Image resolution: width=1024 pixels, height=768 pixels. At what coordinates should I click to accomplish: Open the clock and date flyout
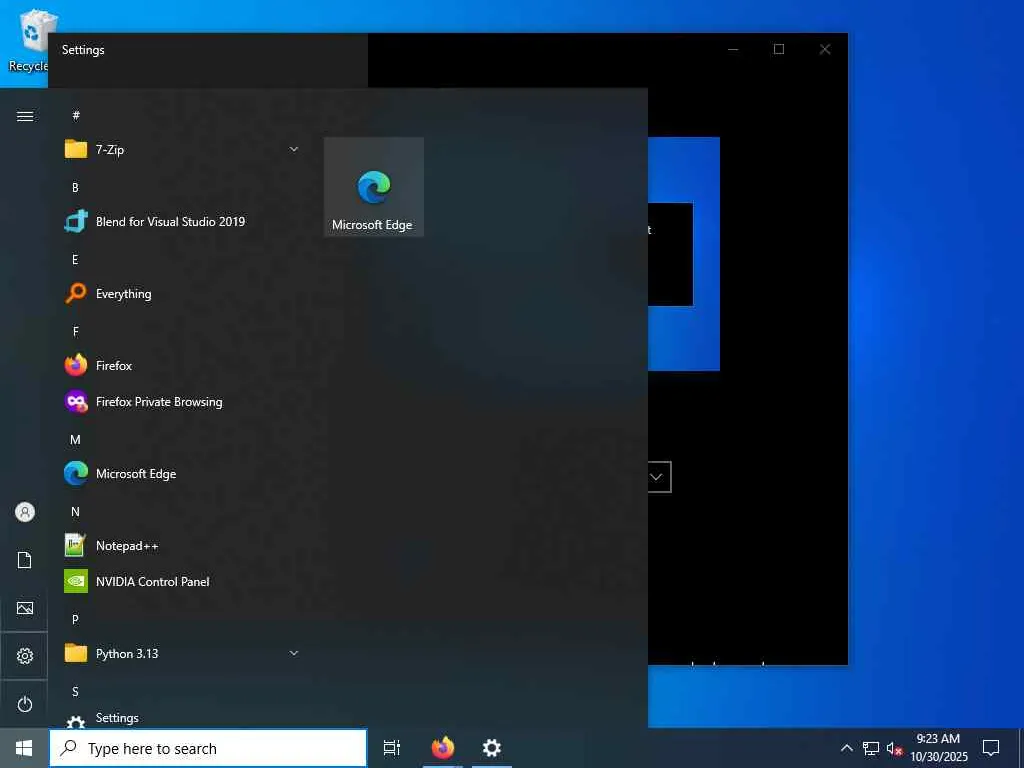(x=939, y=748)
